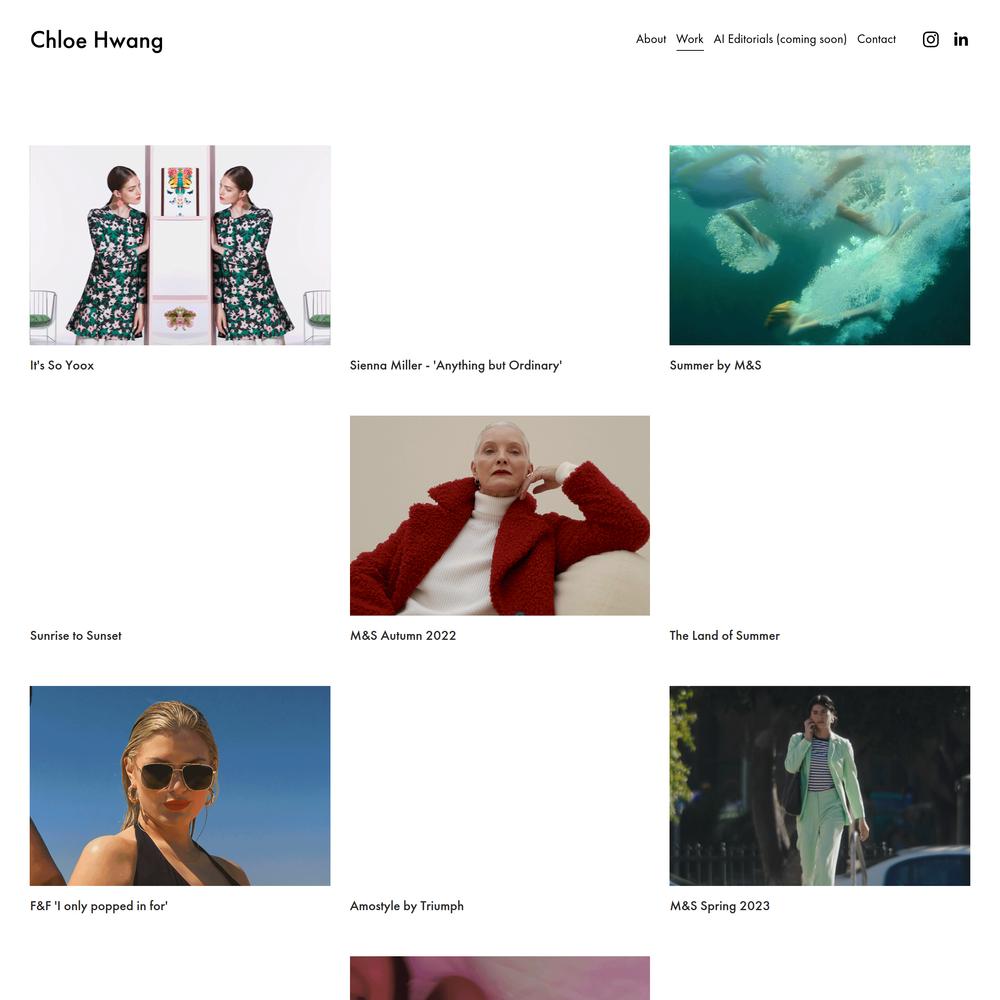Open the Summer by M&S underwater thumbnail

coord(820,245)
